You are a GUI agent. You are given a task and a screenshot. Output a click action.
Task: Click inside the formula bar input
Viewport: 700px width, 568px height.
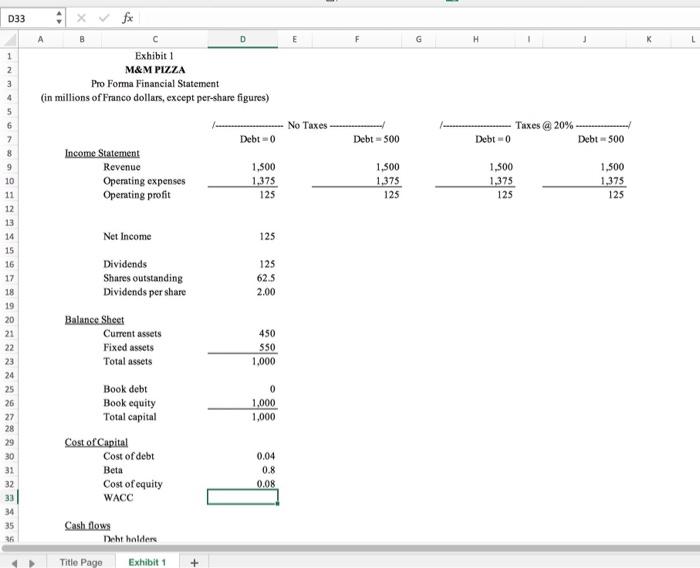(x=420, y=18)
